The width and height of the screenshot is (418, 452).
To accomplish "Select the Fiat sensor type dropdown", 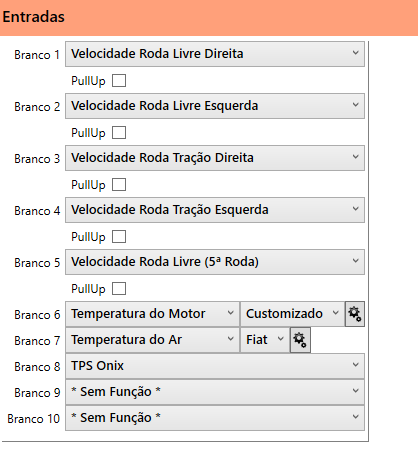I will [265, 340].
